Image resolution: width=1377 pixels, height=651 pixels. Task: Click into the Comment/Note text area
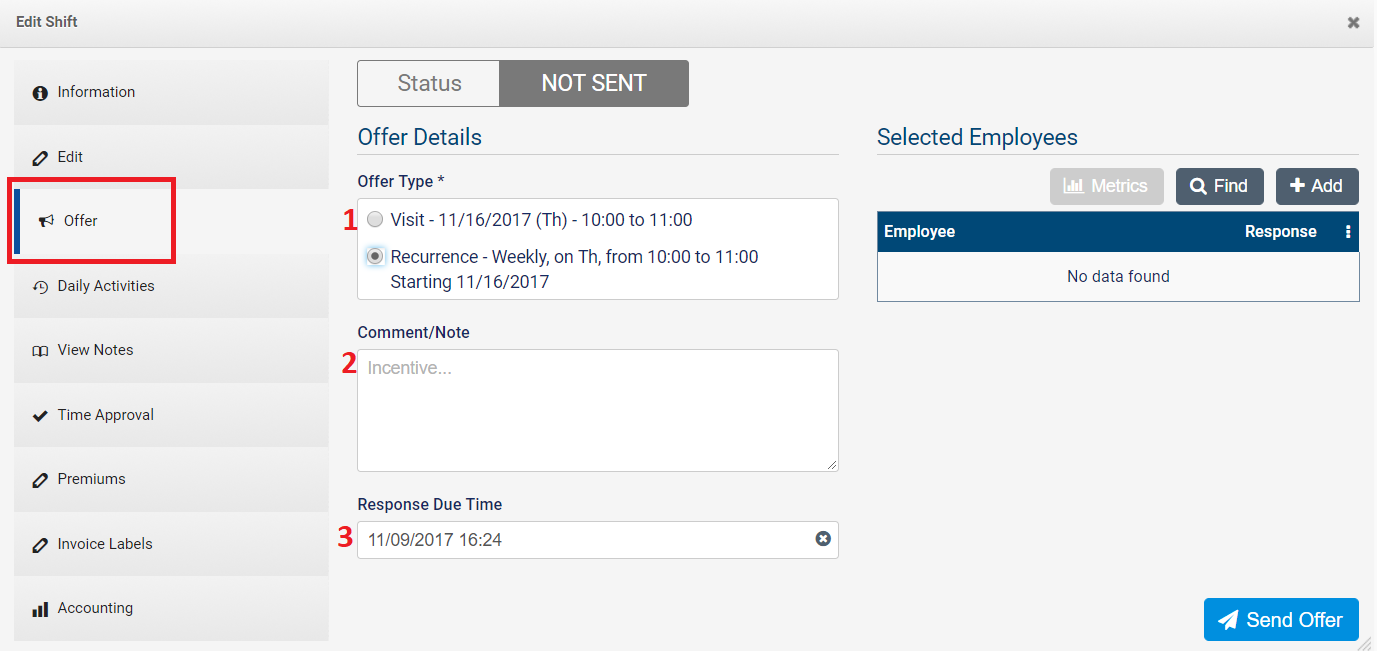coord(597,410)
